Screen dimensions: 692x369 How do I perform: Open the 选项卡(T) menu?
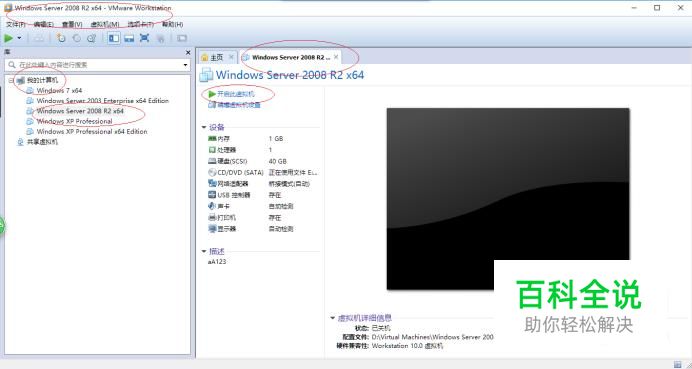[x=140, y=24]
